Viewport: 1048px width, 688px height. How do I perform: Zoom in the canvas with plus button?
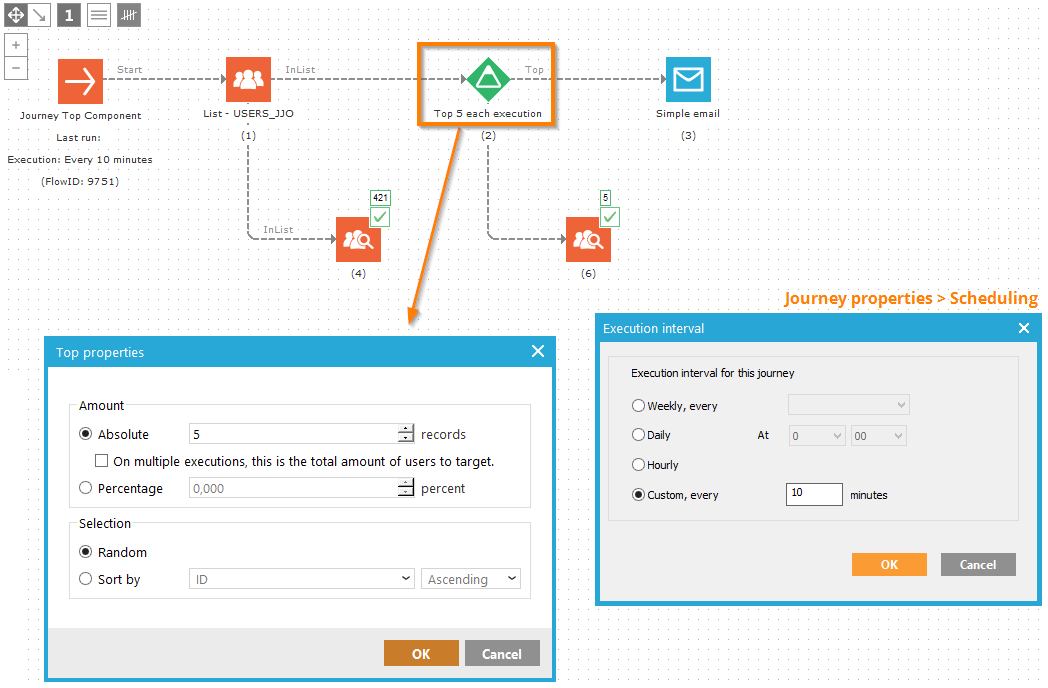pos(16,46)
